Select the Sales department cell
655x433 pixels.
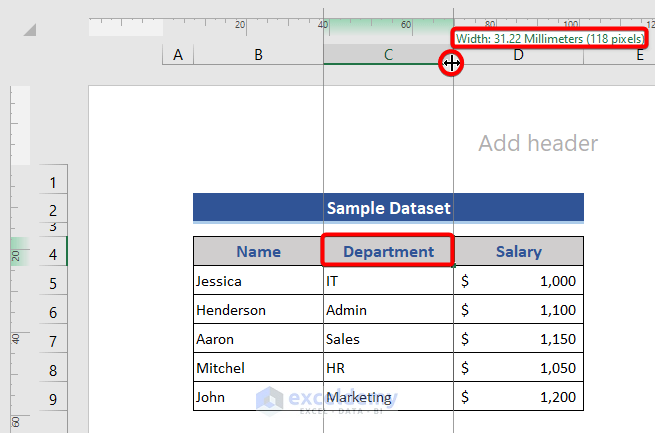point(388,338)
